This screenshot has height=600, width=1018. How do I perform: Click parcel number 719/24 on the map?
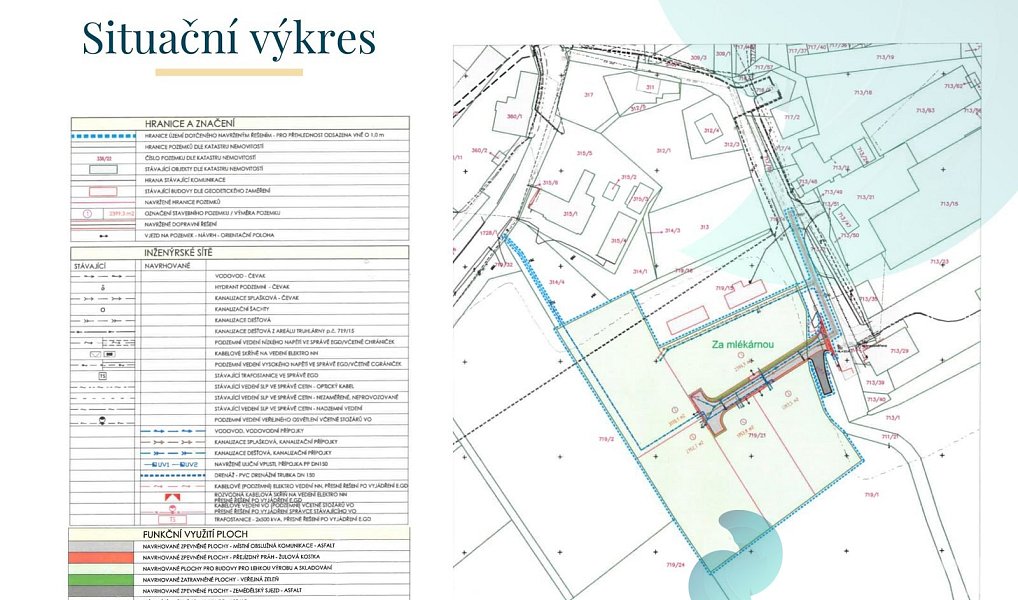[x=675, y=565]
